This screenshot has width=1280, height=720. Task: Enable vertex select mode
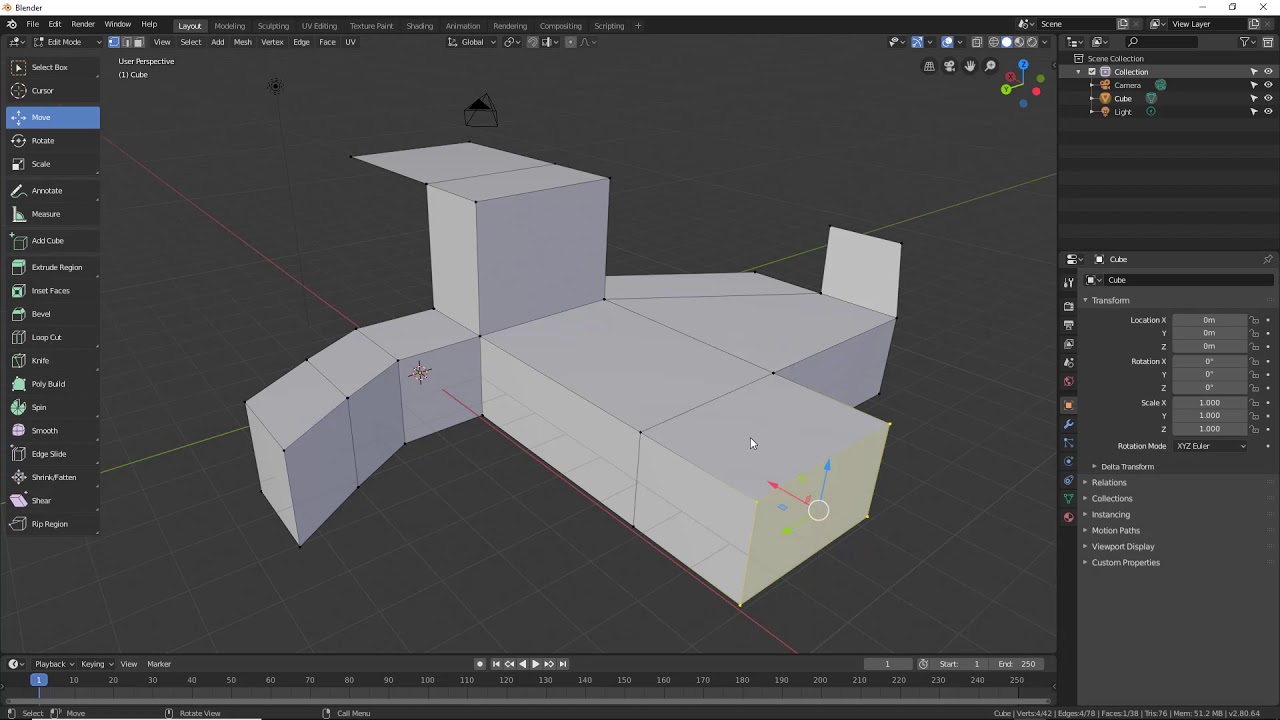(114, 42)
